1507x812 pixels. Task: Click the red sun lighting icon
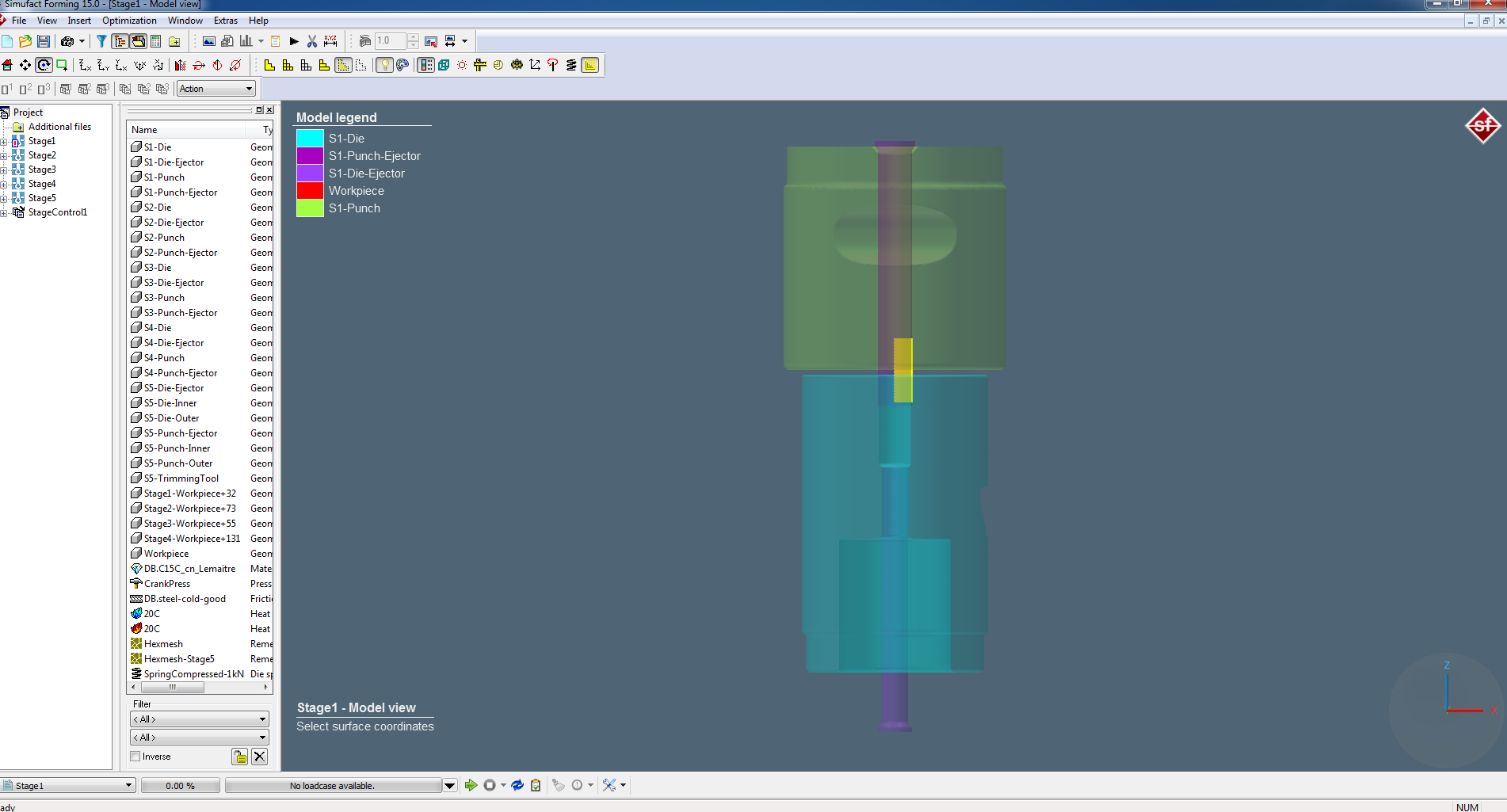click(462, 65)
